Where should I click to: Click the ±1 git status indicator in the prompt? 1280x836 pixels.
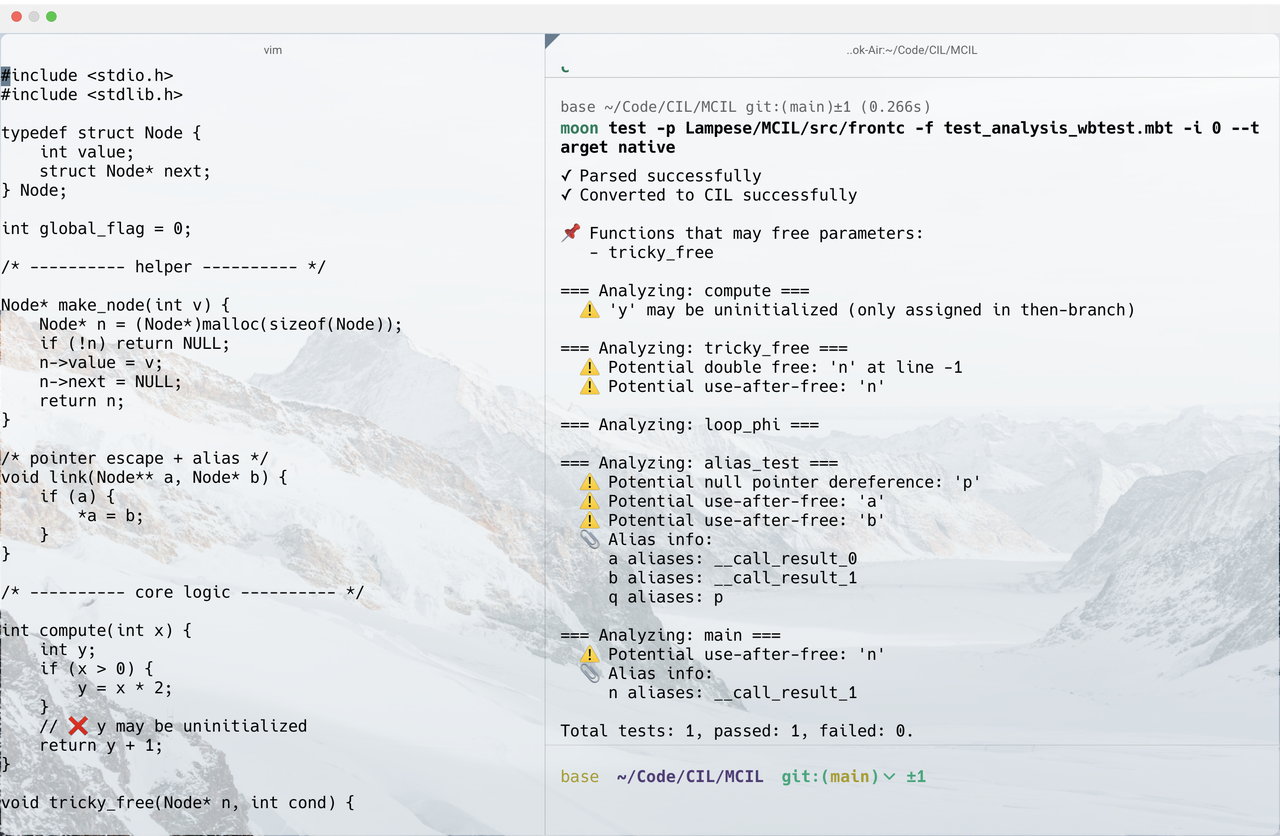click(916, 777)
